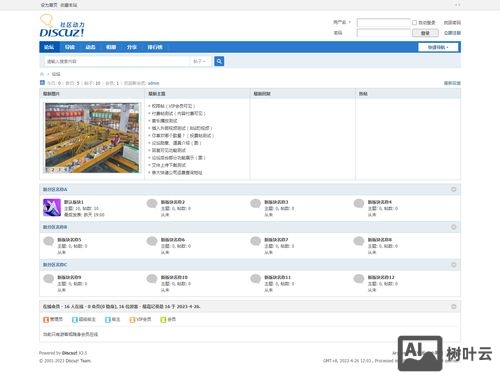Viewport: 500px width, 382px height.
Task: Open the 最新回复 link at right
Action: (x=452, y=83)
